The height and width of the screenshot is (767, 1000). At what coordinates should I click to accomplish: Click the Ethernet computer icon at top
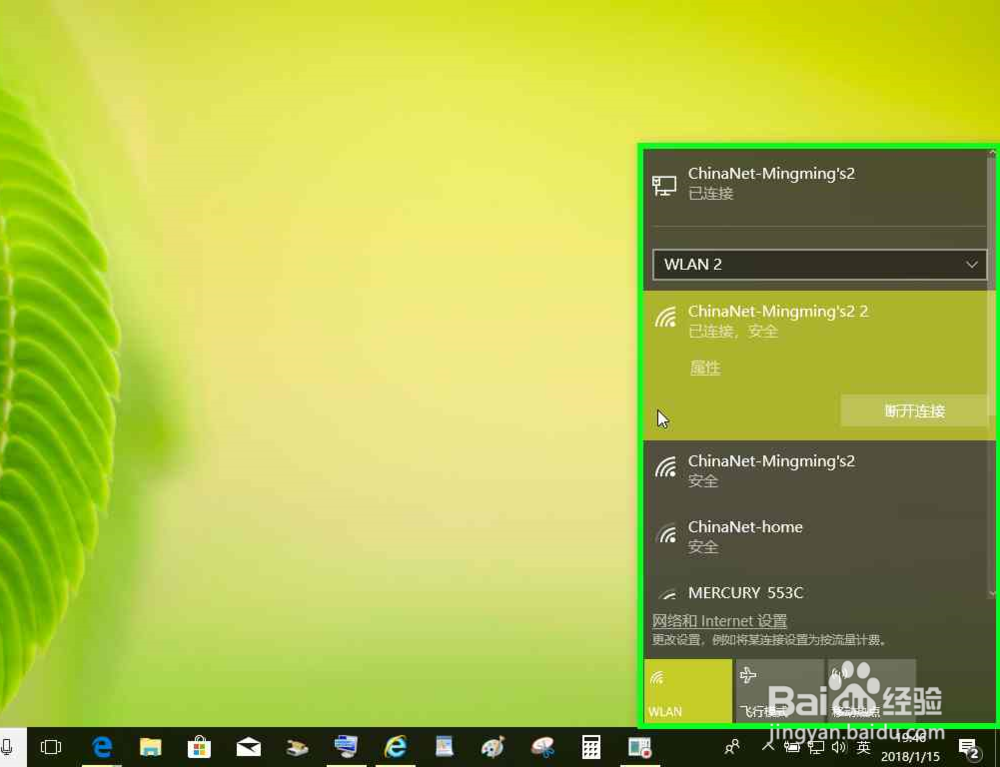[664, 186]
